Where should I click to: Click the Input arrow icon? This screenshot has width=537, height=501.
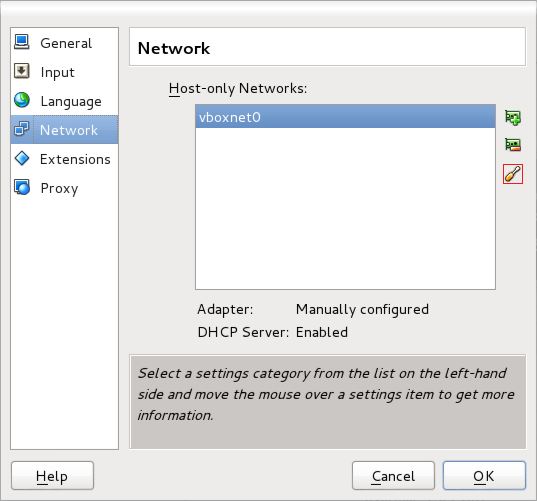tap(22, 71)
